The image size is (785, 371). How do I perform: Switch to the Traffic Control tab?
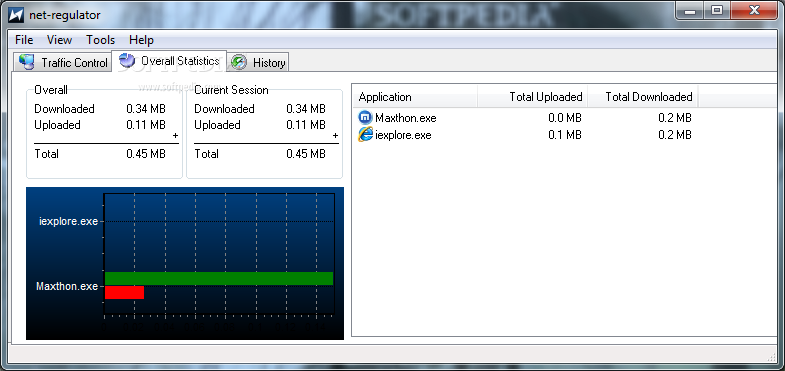63,62
